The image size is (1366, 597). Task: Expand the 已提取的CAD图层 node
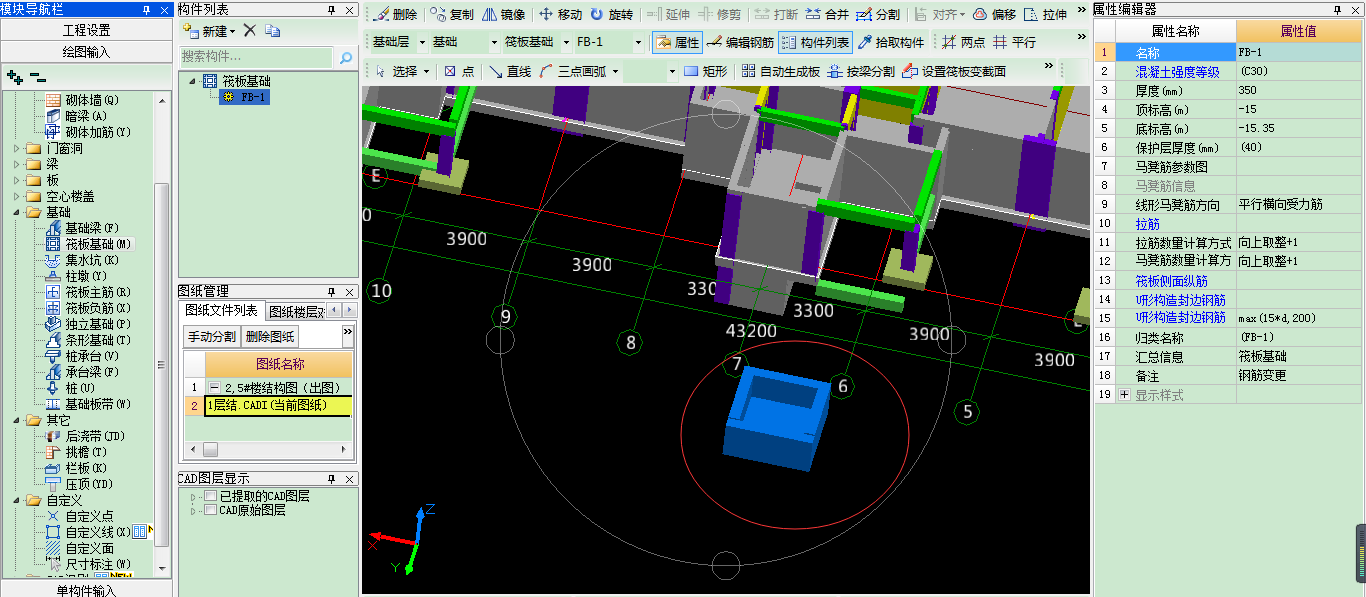click(x=193, y=496)
